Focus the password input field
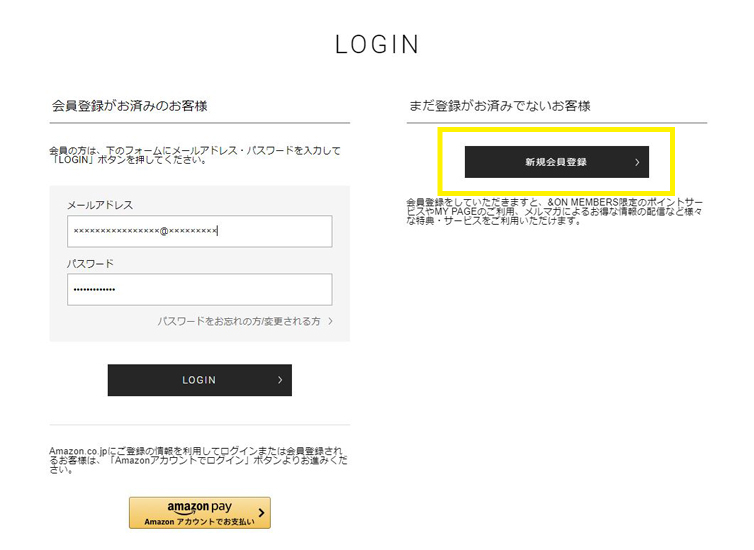 (x=199, y=290)
